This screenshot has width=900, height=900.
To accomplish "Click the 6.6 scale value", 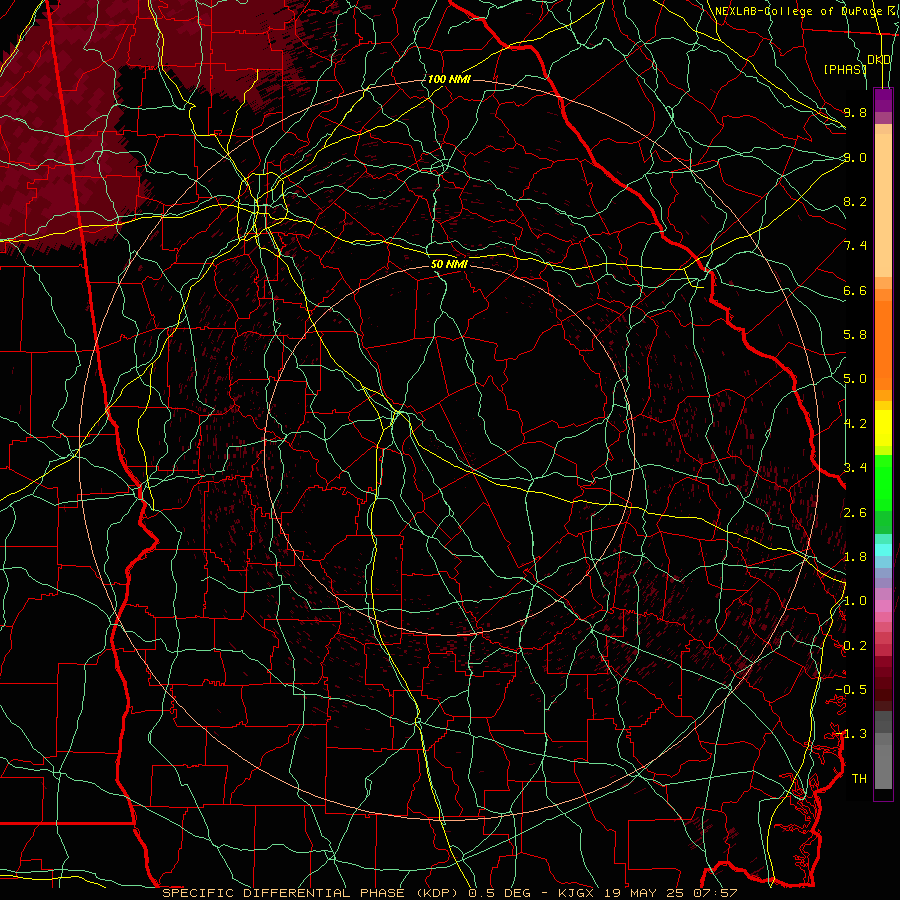I will point(855,290).
